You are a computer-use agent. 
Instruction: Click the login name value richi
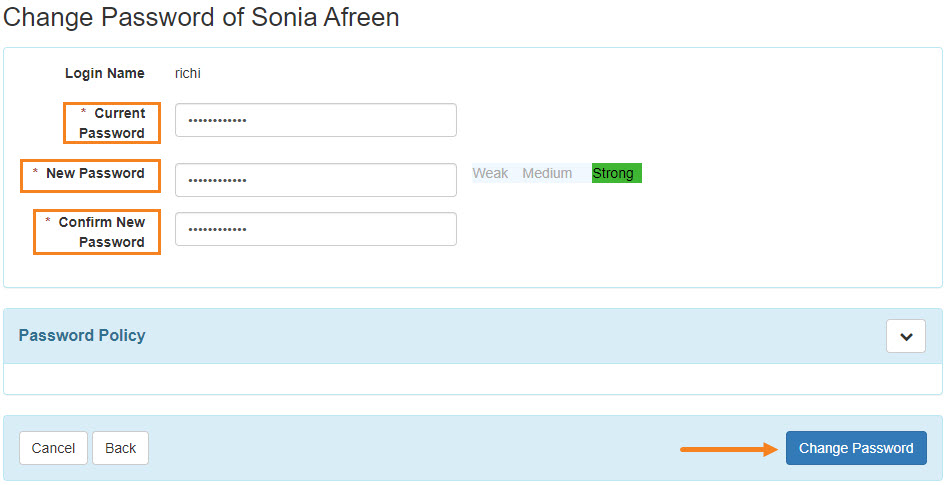[x=188, y=73]
